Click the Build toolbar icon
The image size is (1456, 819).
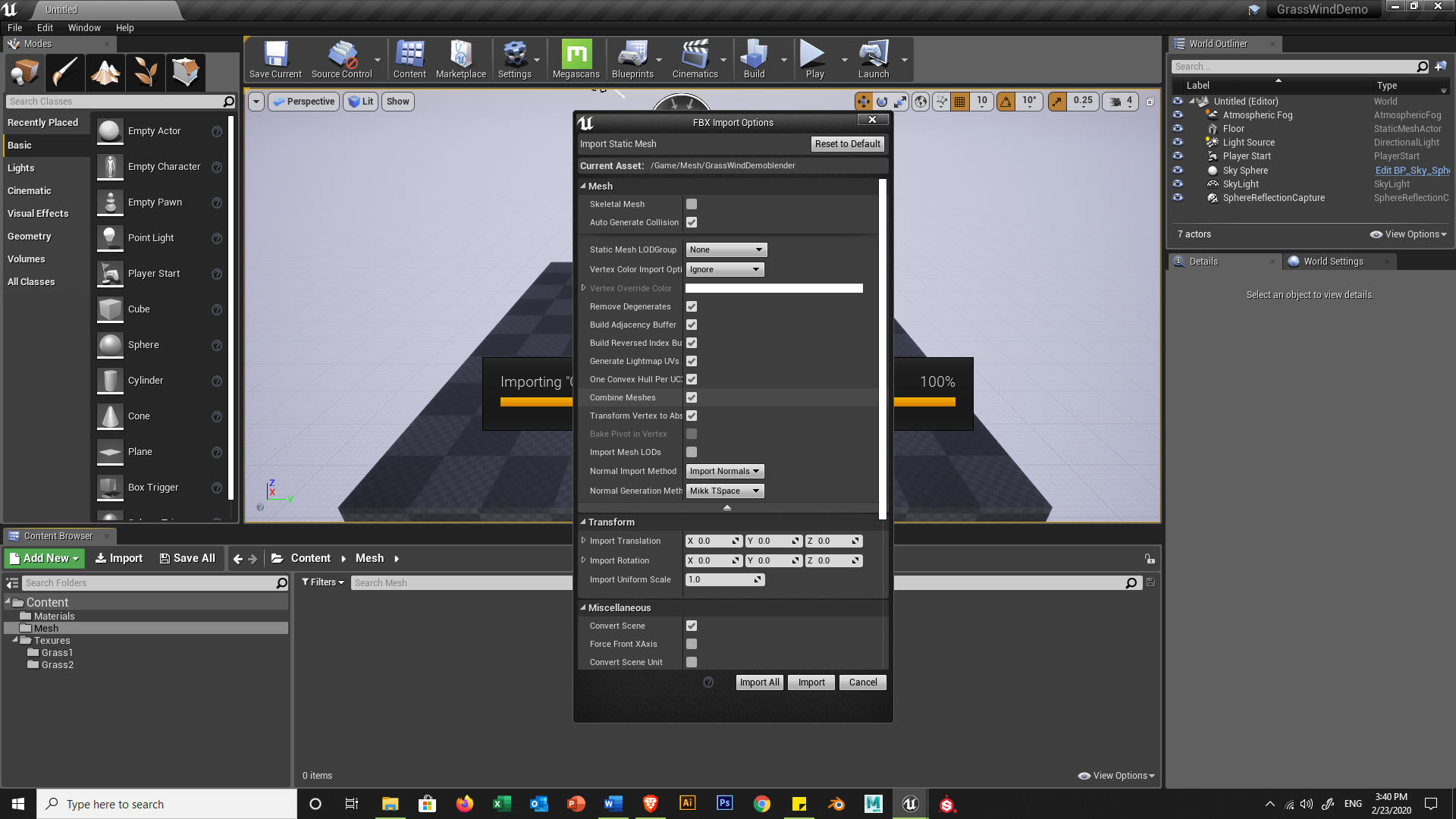[x=754, y=59]
